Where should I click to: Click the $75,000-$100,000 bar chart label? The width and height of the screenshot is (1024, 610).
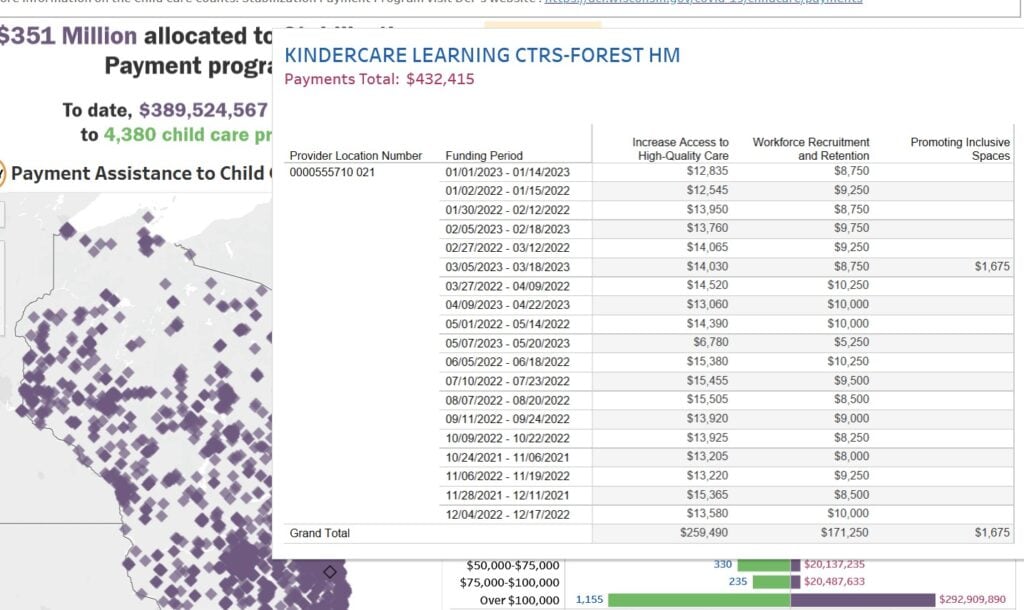coord(509,583)
